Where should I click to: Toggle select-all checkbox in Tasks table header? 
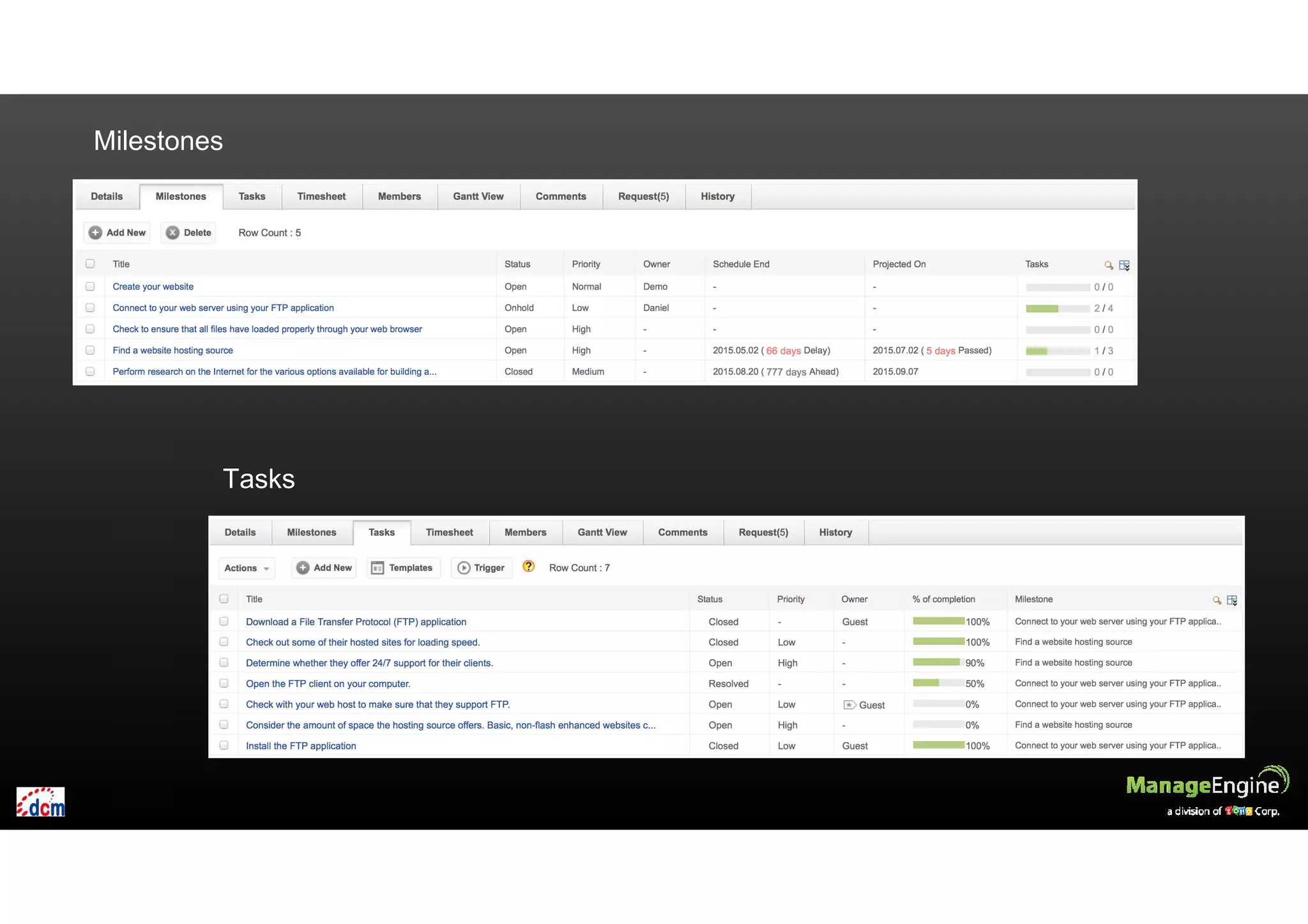click(x=224, y=599)
